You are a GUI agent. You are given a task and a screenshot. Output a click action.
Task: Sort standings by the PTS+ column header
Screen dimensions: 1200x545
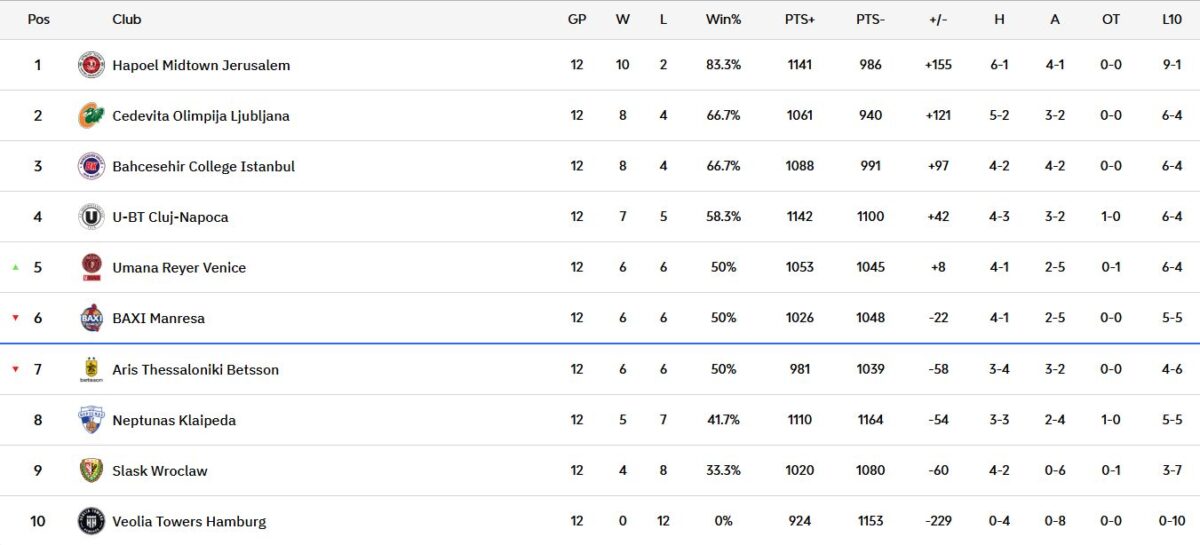pos(800,19)
